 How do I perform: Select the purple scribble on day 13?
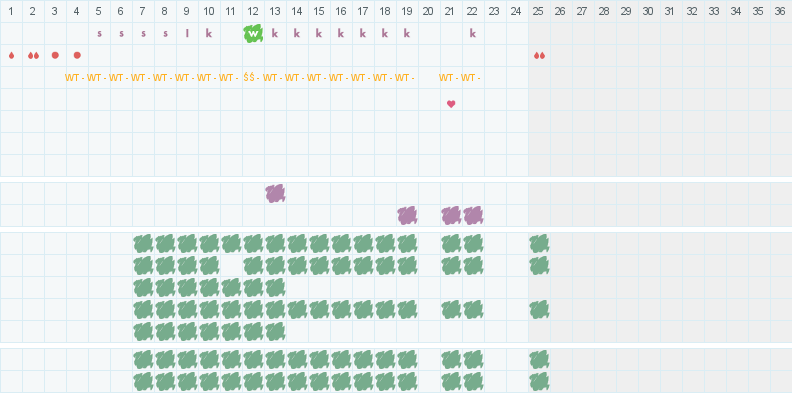point(275,193)
